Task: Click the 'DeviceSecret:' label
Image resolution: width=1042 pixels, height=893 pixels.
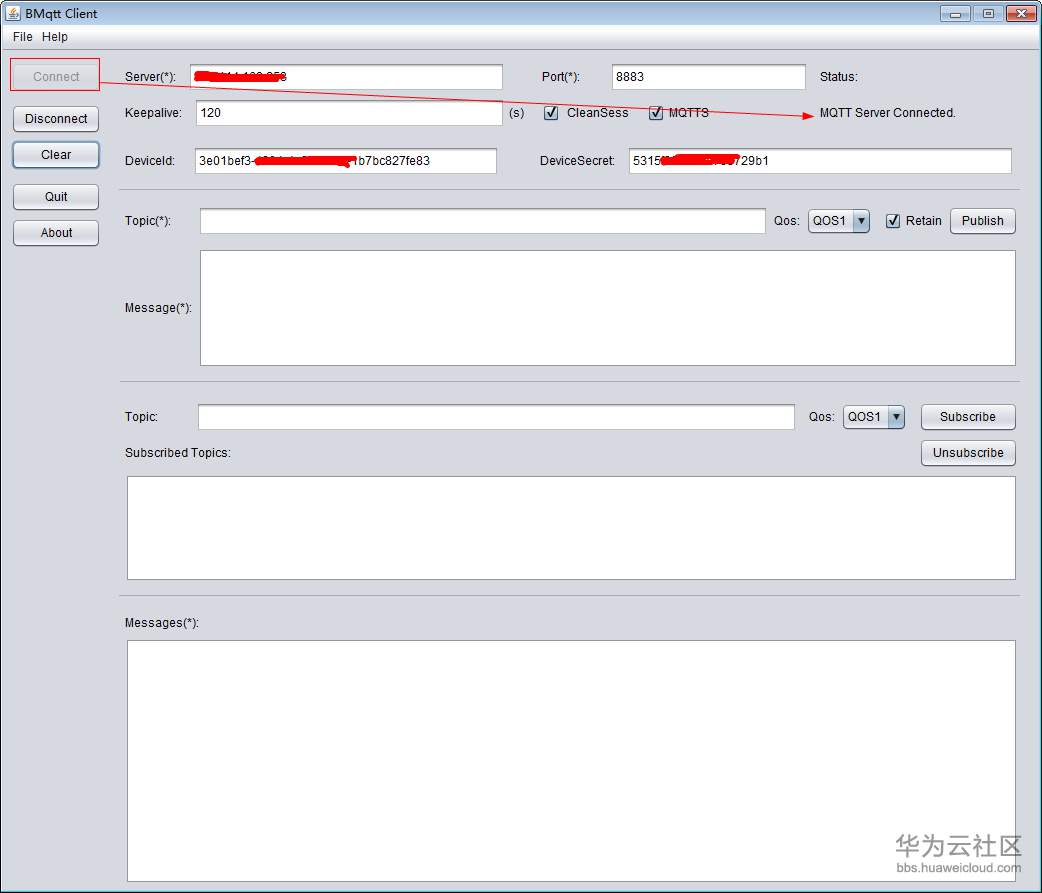Action: point(577,161)
